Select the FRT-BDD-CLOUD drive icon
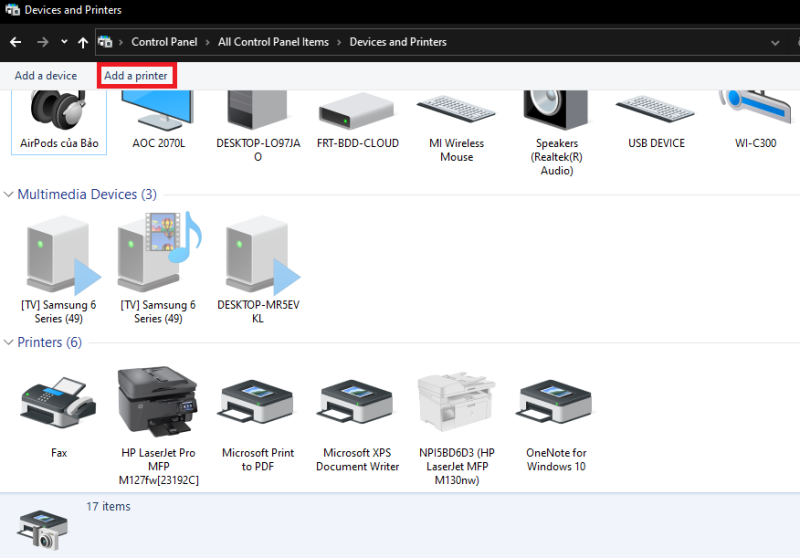Image resolution: width=800 pixels, height=558 pixels. tap(357, 111)
